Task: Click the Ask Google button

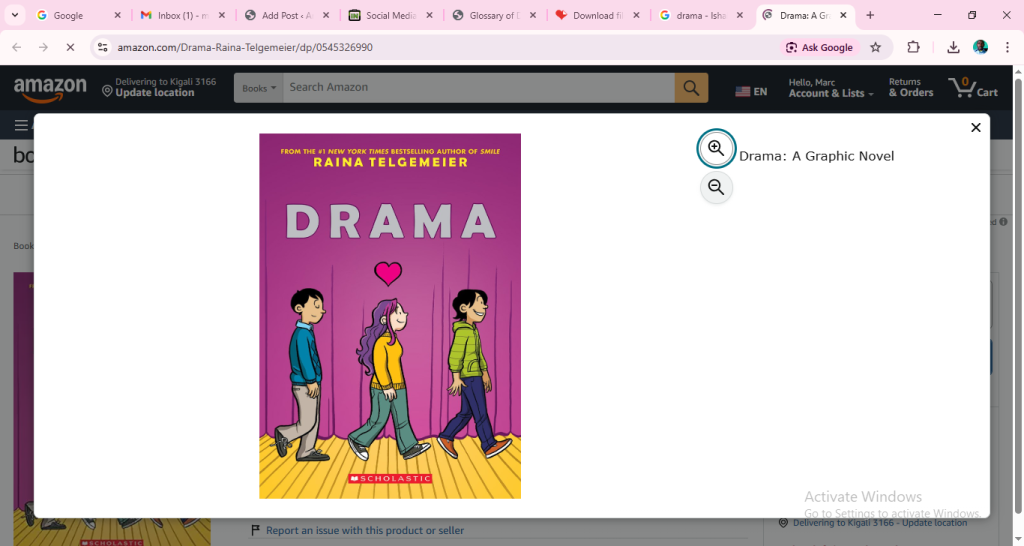Action: (x=819, y=47)
